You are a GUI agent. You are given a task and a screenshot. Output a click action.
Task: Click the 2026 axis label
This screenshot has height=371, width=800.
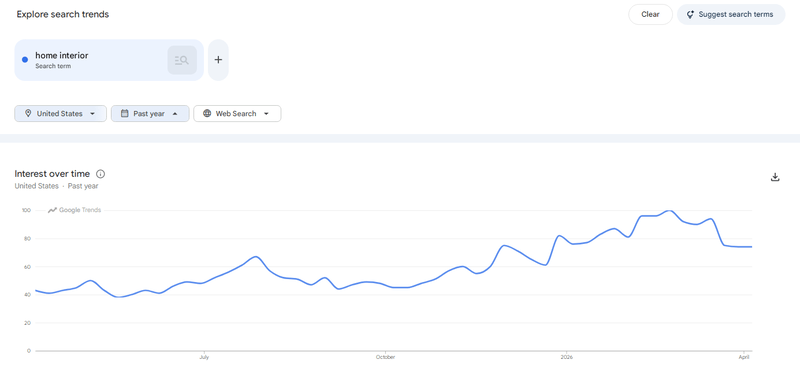pos(566,357)
